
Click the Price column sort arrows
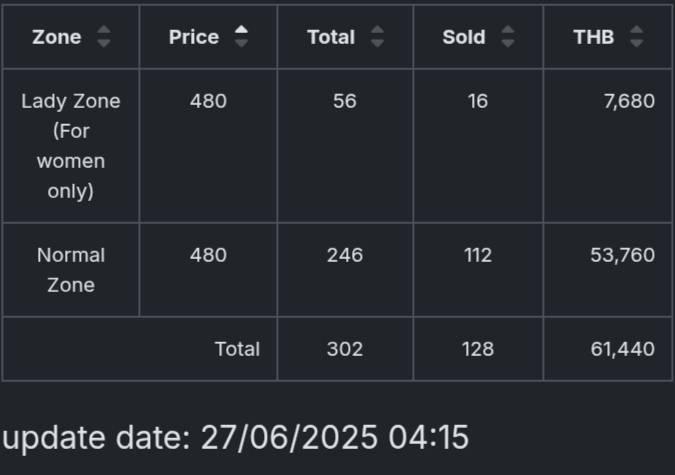pos(241,37)
